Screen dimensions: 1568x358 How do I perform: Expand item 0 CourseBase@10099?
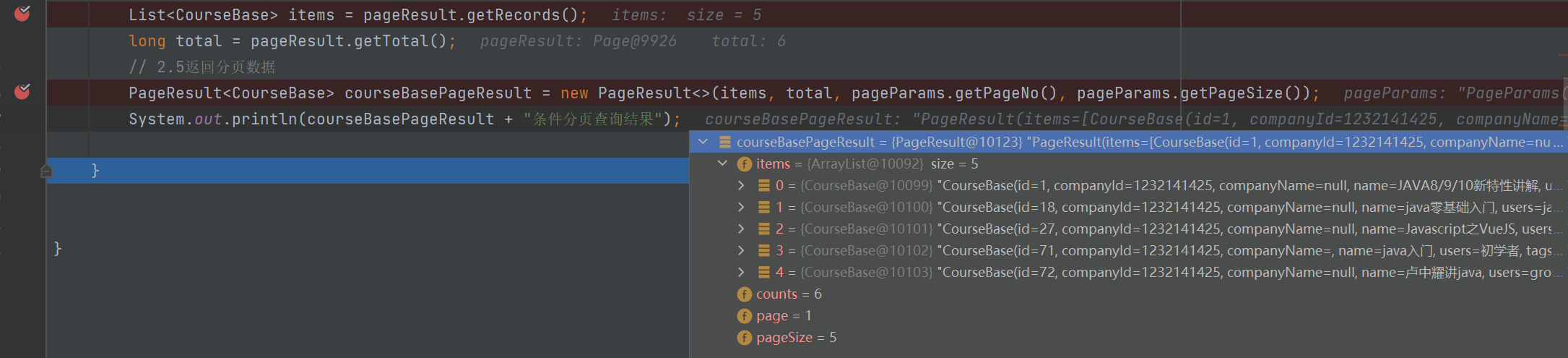741,185
